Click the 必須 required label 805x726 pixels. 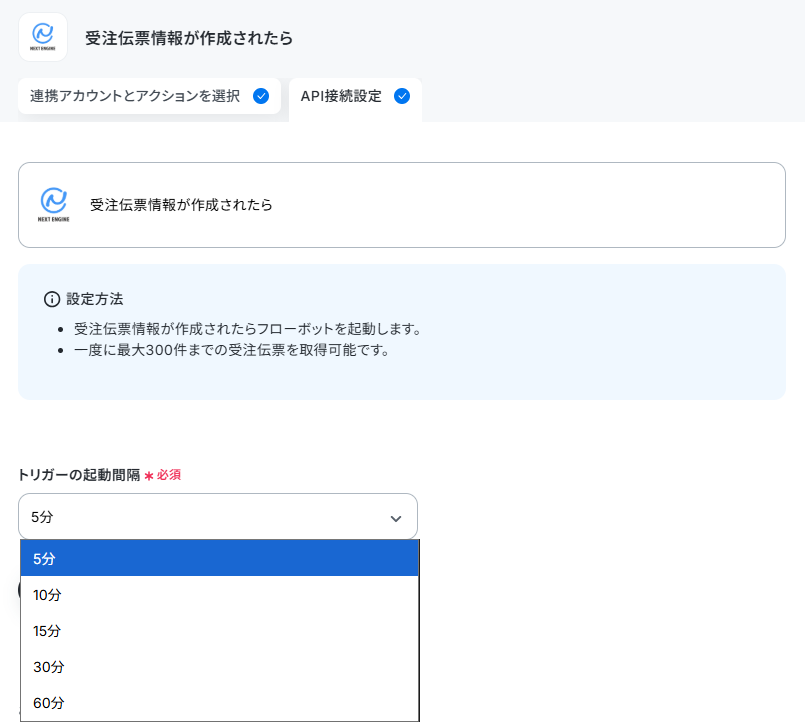(x=169, y=475)
